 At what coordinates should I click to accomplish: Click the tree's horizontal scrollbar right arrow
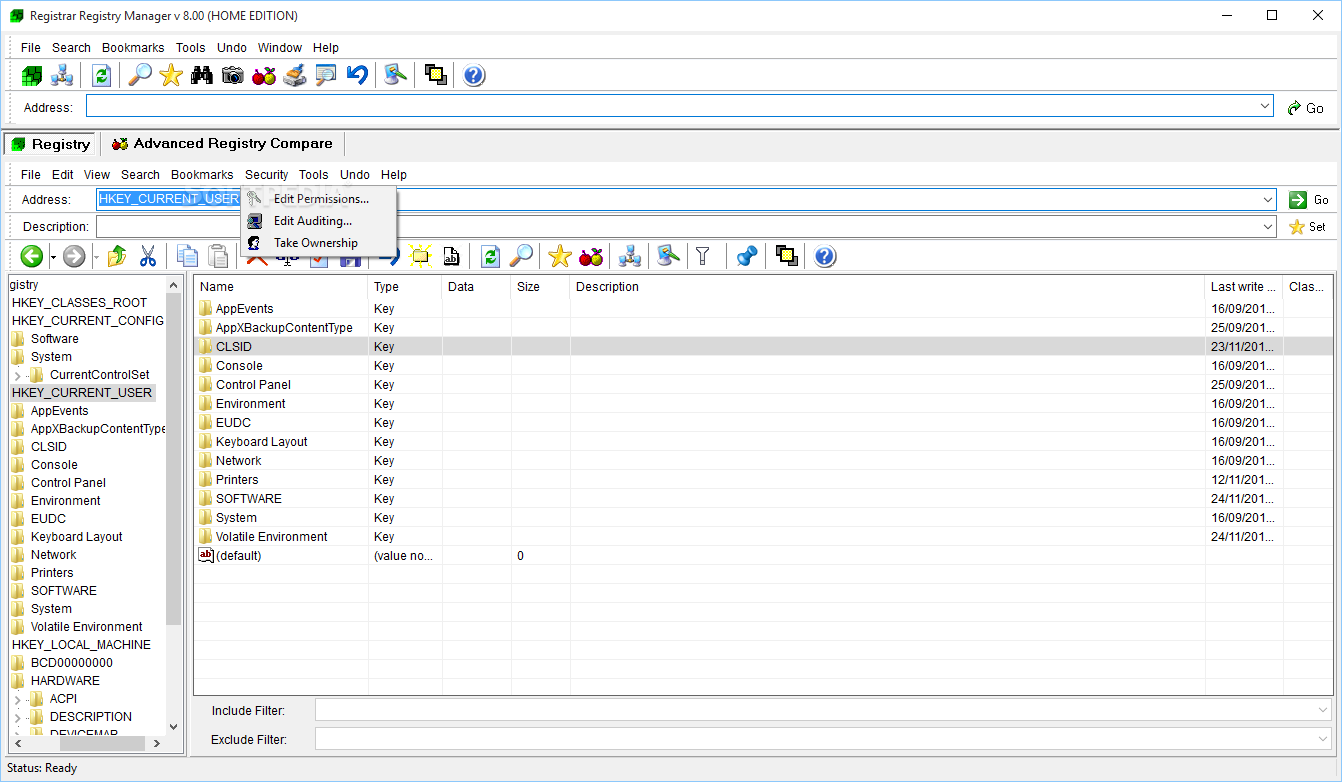(x=157, y=743)
